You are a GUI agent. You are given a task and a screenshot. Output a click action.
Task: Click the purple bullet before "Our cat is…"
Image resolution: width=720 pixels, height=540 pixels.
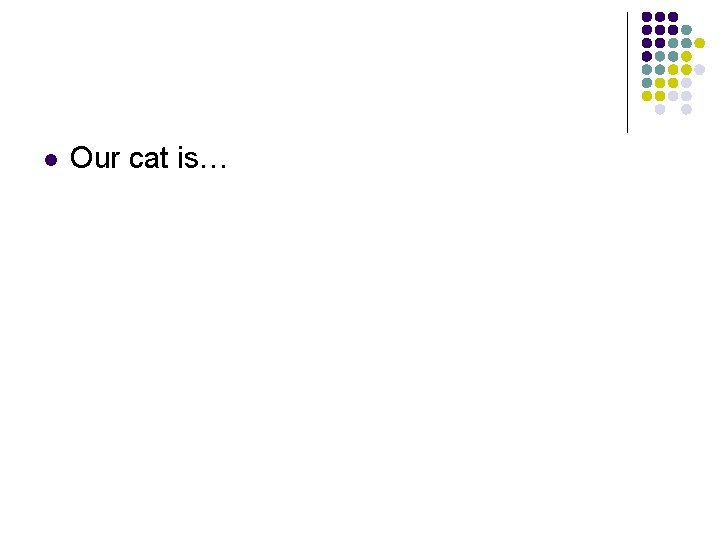coord(51,160)
